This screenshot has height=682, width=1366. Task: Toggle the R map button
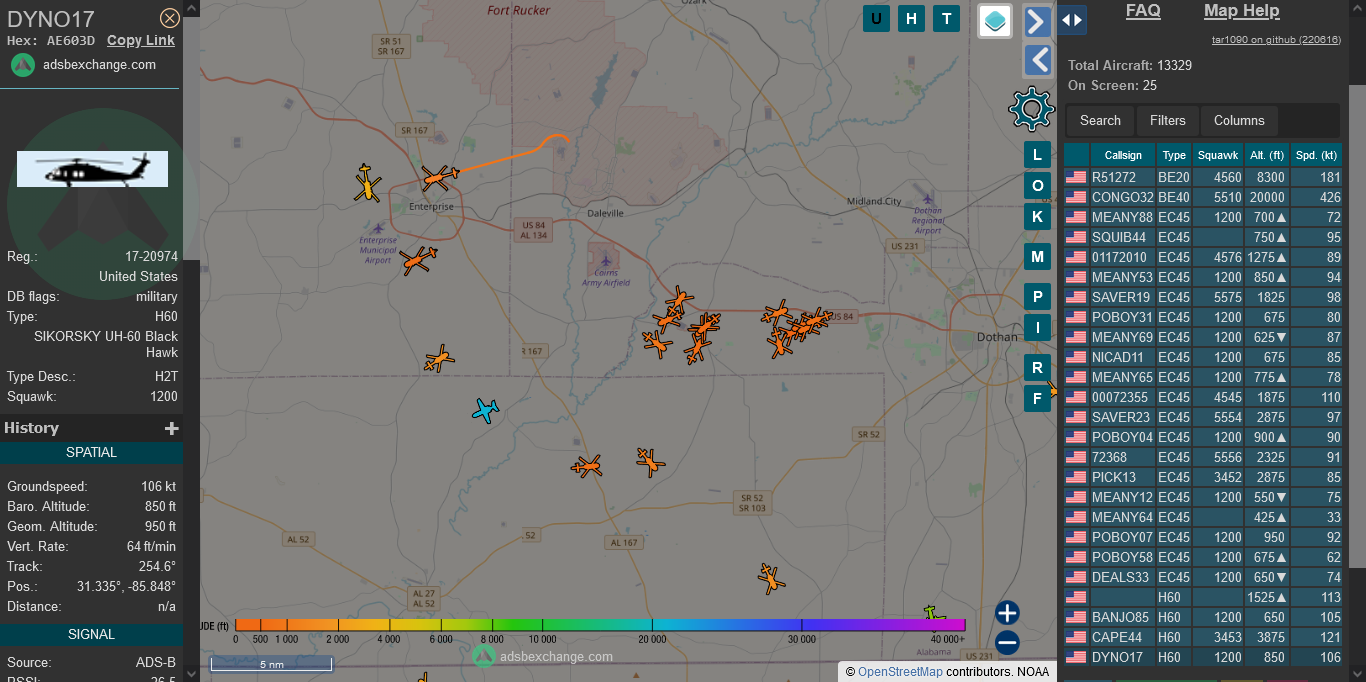(1038, 368)
